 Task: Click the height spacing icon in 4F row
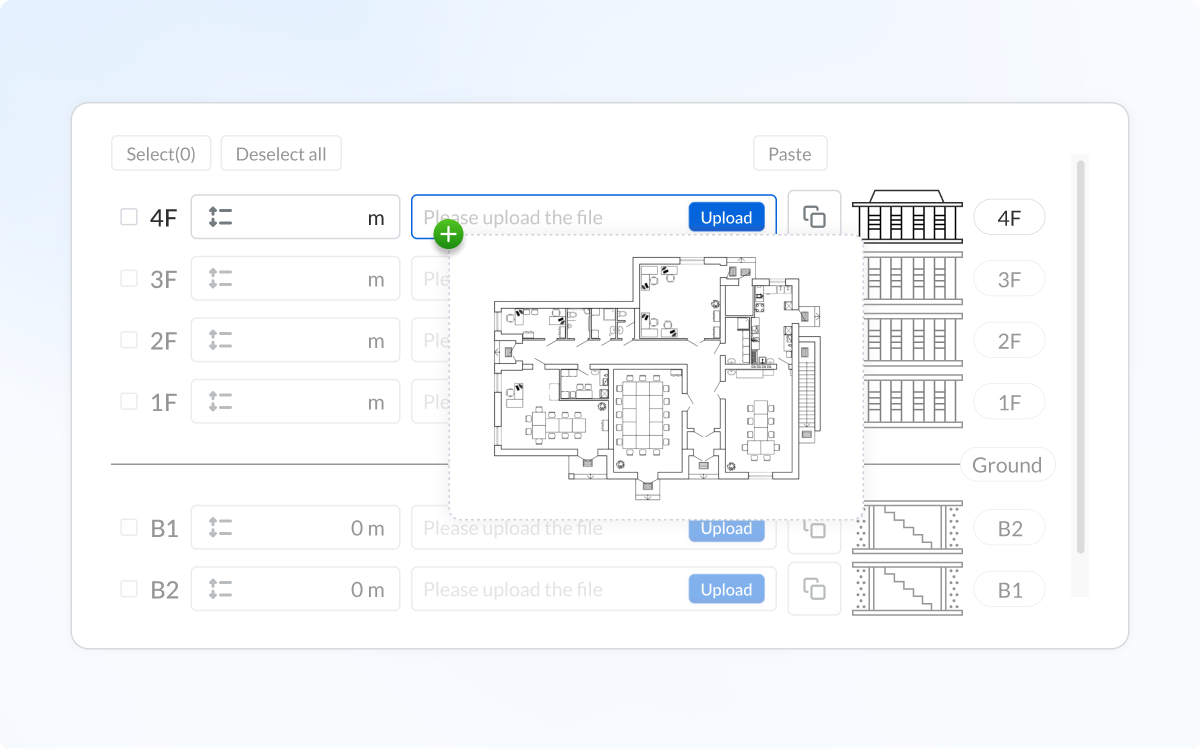[x=220, y=217]
